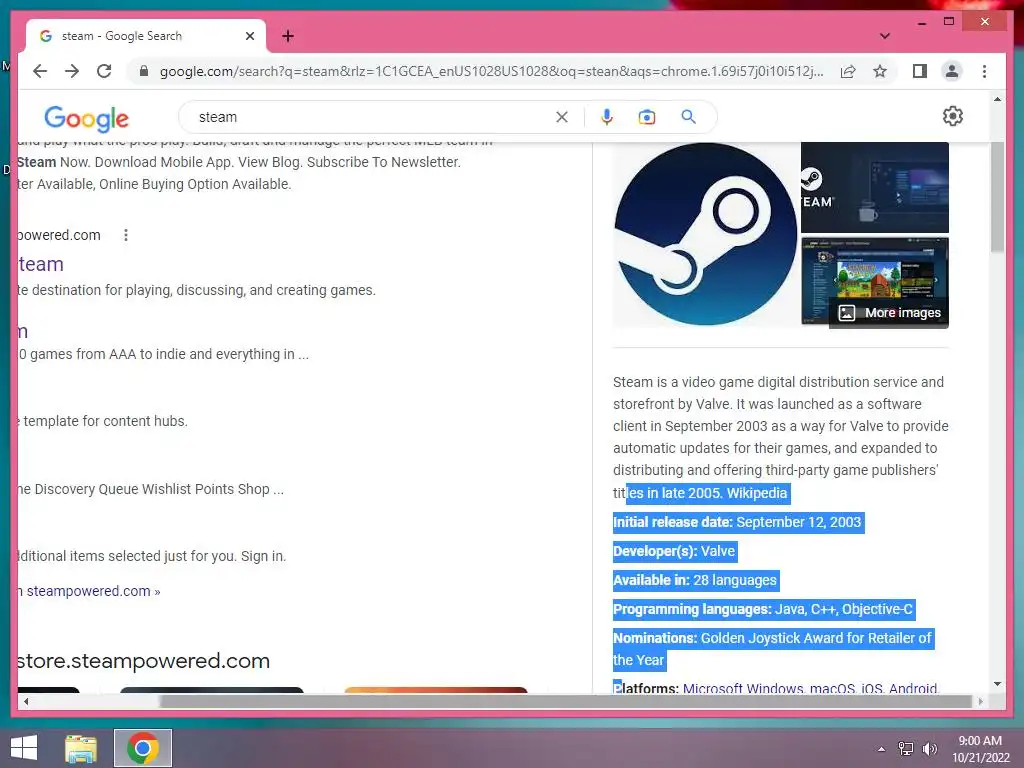The width and height of the screenshot is (1024, 768).
Task: Show hidden system tray icons
Action: [882, 749]
